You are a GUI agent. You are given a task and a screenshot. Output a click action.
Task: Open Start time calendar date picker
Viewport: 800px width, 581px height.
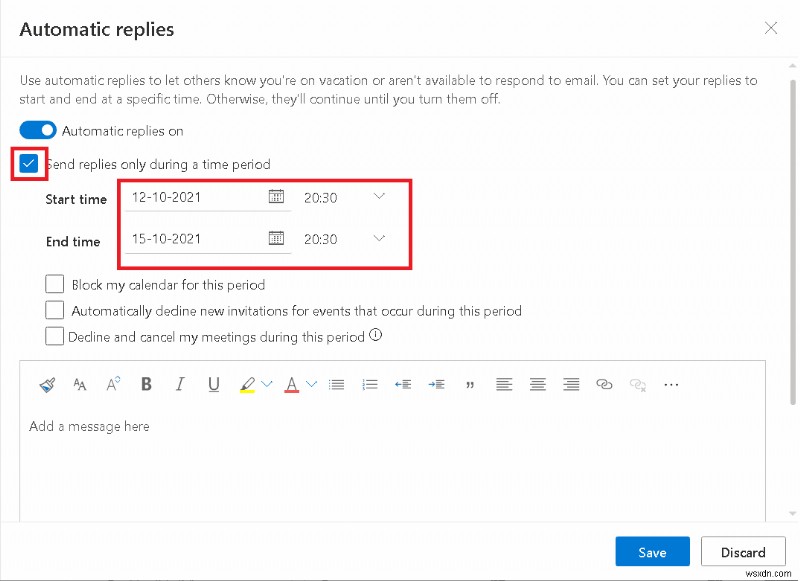point(277,197)
